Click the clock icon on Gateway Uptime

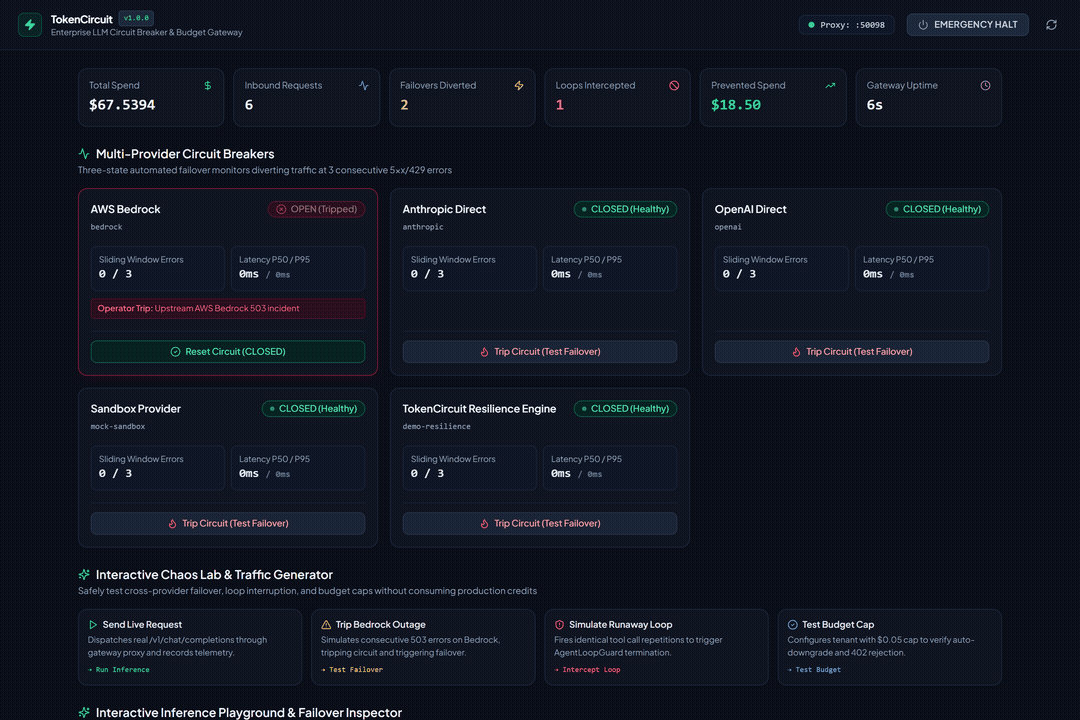pos(986,85)
